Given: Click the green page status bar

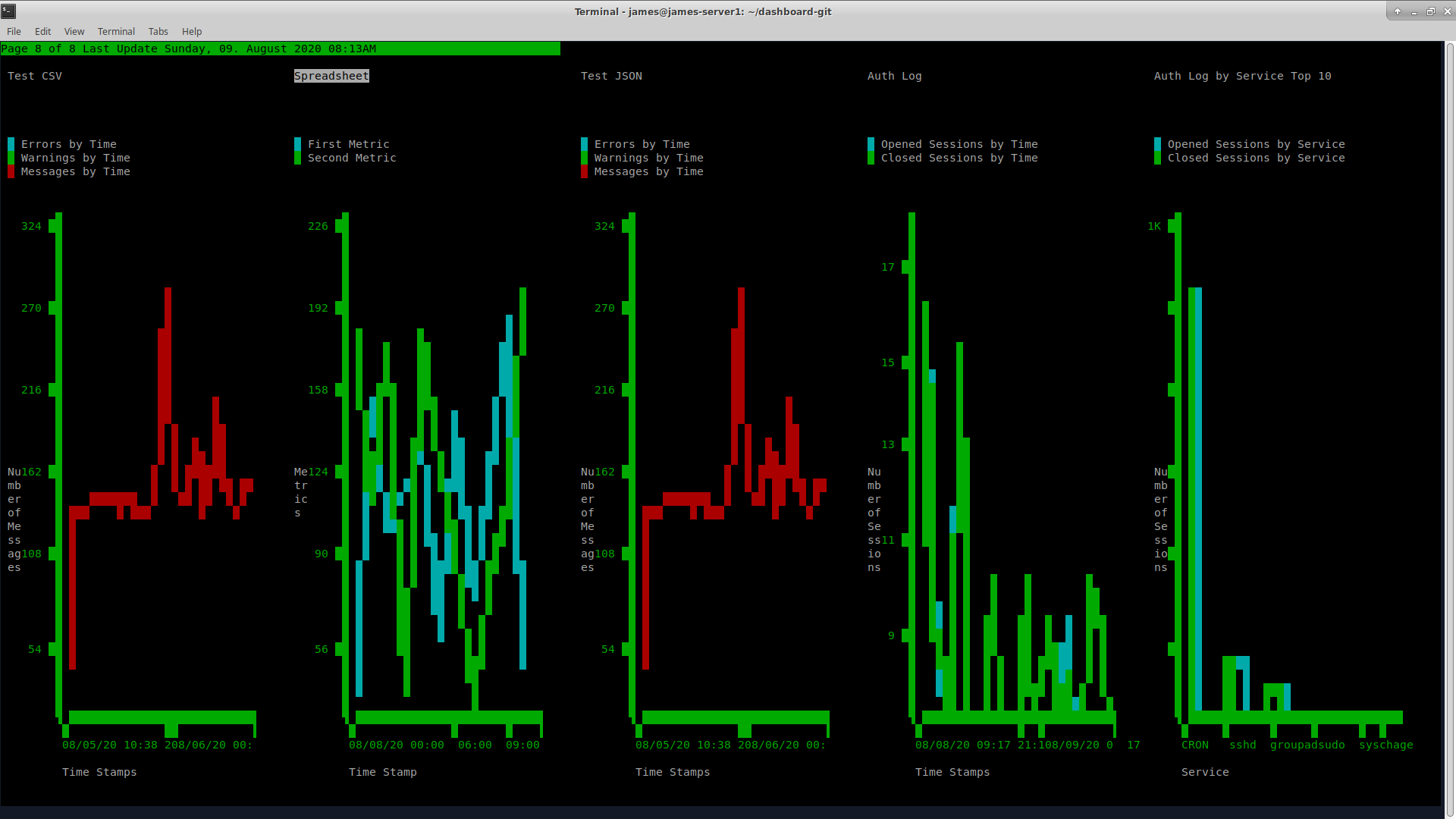Looking at the screenshot, I should pyautogui.click(x=281, y=49).
